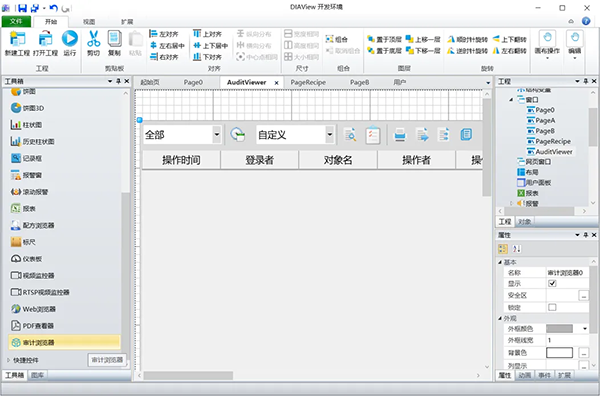Select the 审计浏览器 tool in toolbox
The width and height of the screenshot is (600, 396).
[64, 342]
